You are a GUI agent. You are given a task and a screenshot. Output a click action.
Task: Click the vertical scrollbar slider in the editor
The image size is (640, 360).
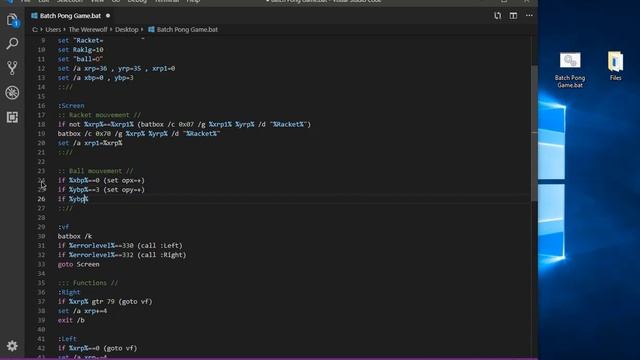pos(534,133)
